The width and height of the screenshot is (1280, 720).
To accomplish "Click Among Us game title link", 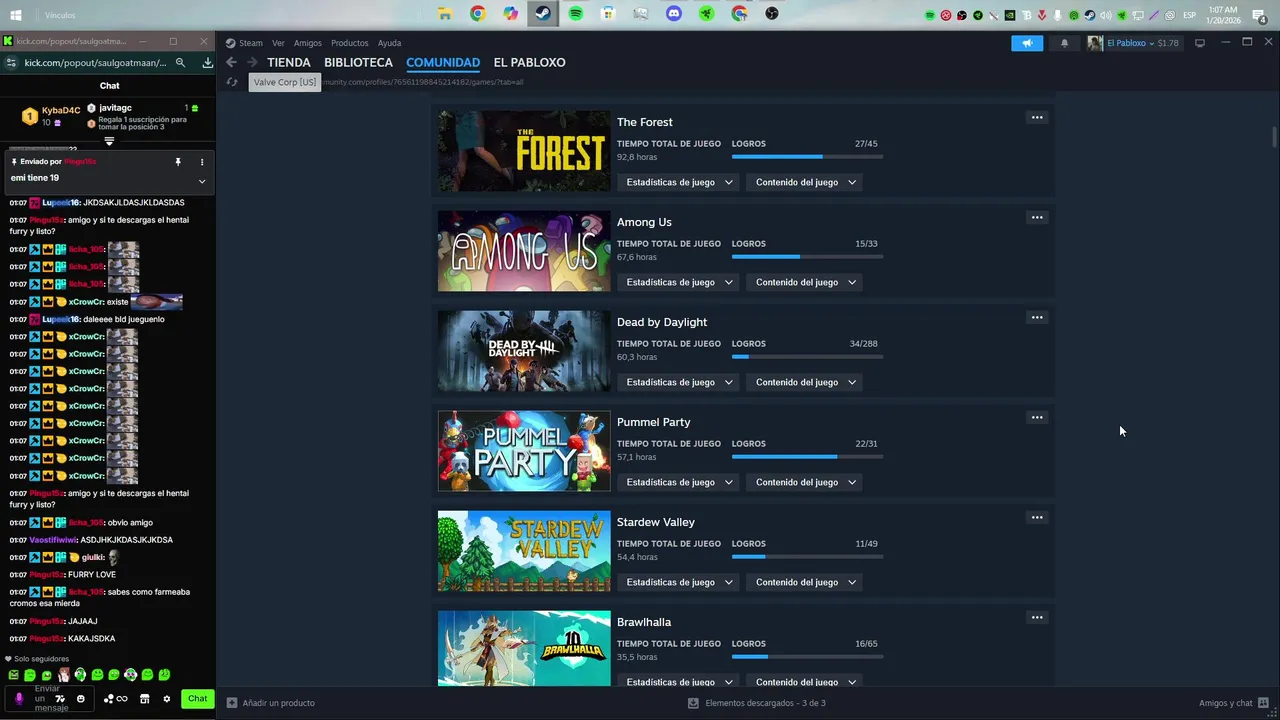I will point(644,222).
